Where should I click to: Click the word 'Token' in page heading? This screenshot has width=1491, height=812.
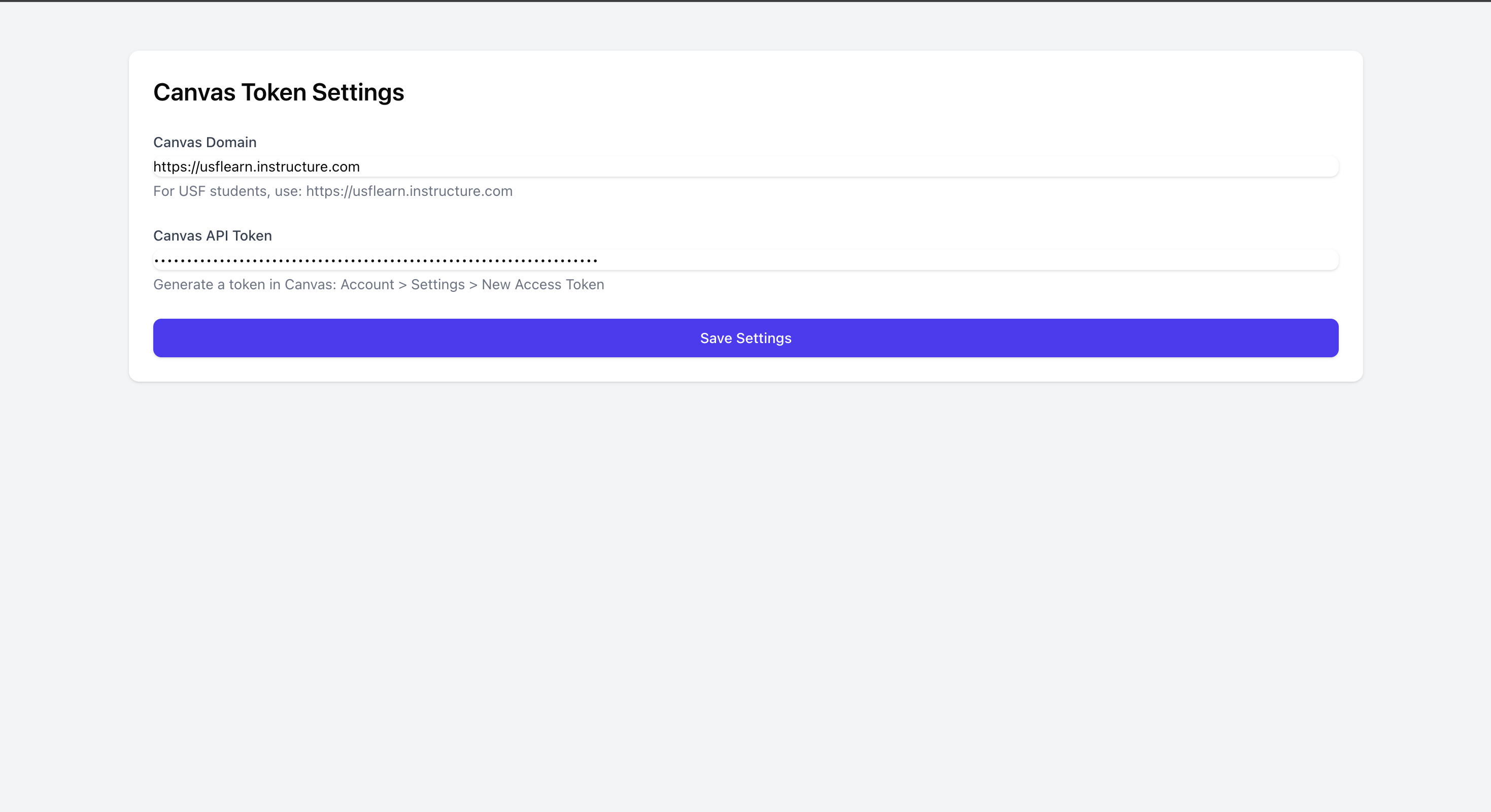274,92
